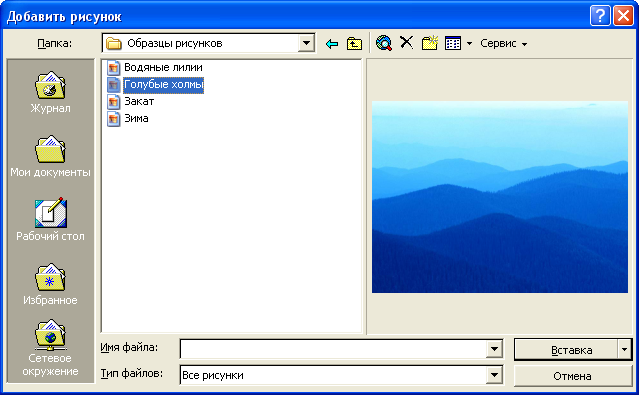
Task: Delete the selected file with the X icon
Action: pos(406,42)
